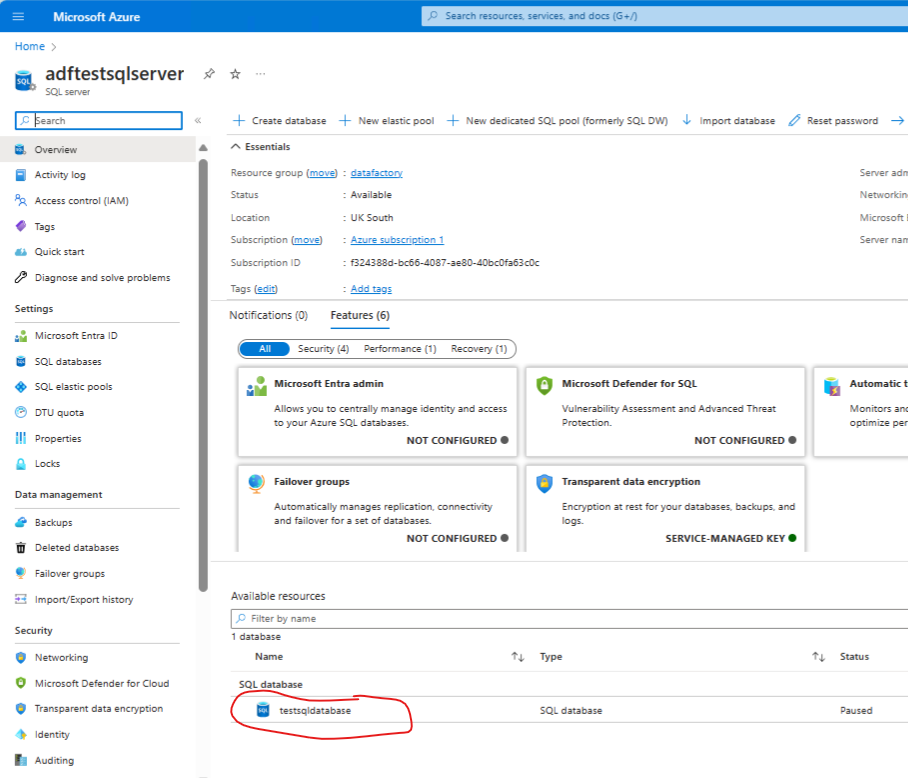The image size is (908, 778).
Task: Open testsqldatabase database
Action: [x=315, y=711]
